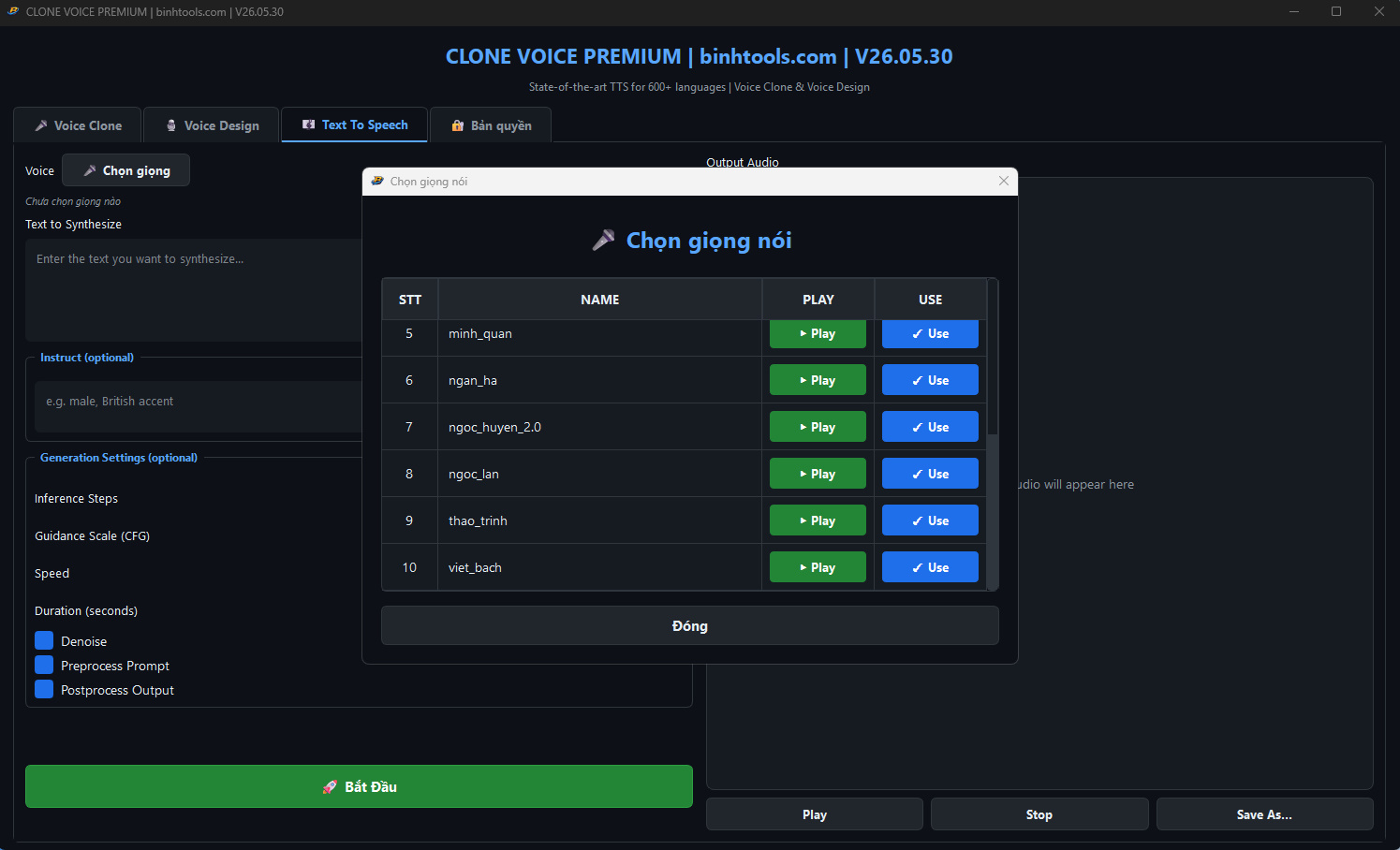Click the NAME column header
Screen dimensions: 1400x850
click(x=600, y=300)
